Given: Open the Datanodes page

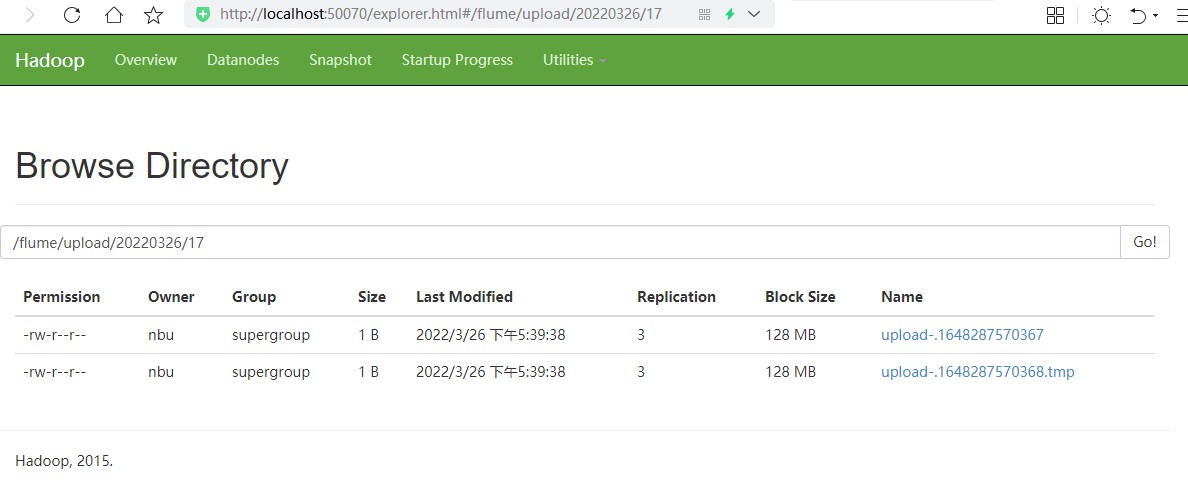Looking at the screenshot, I should pos(243,60).
